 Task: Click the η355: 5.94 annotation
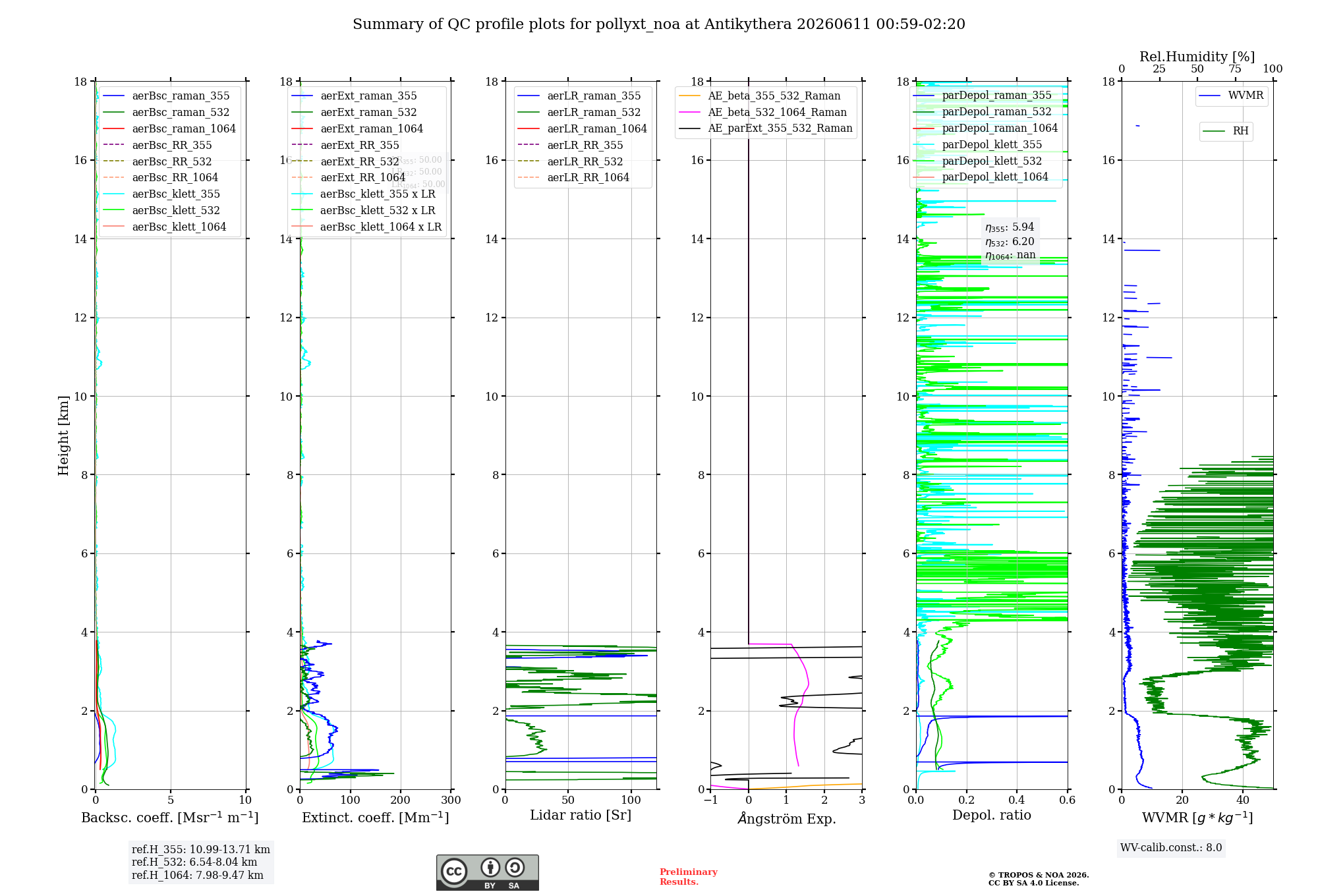coord(1010,227)
